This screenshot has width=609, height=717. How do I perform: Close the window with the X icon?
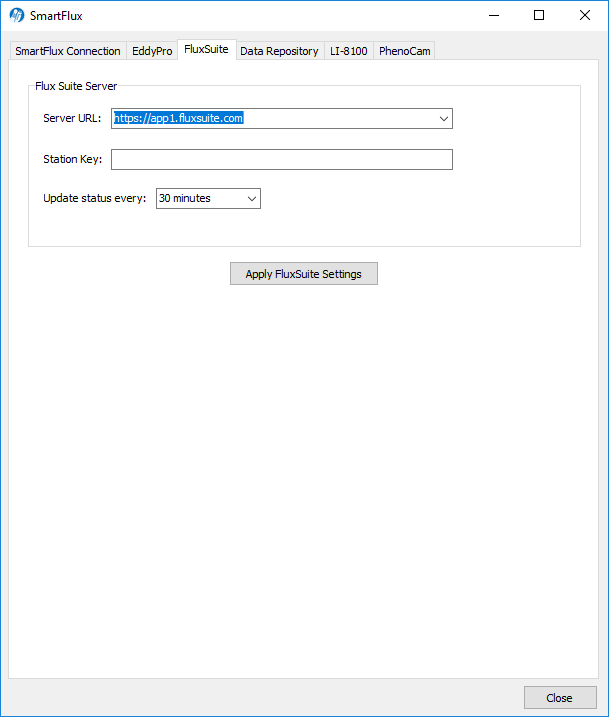(585, 16)
